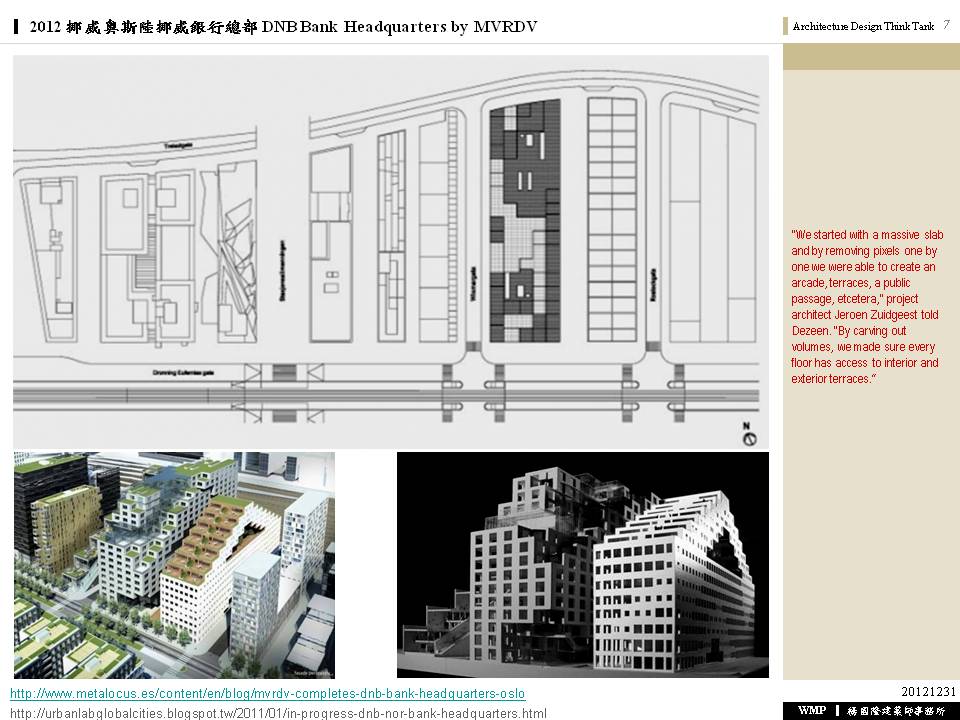This screenshot has width=960, height=720.
Task: Click the date 20121231 in the footer
Action: [x=928, y=692]
